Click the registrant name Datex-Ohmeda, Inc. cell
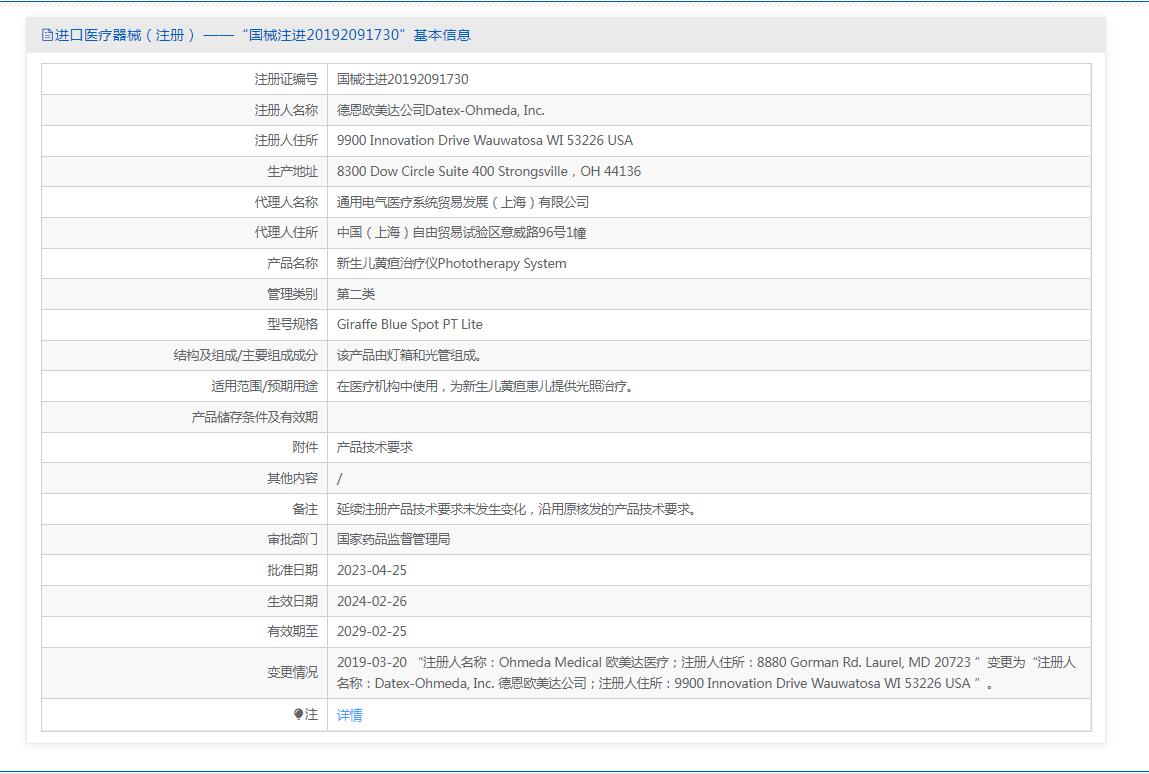Screen dimensions: 1149x774 (440, 110)
